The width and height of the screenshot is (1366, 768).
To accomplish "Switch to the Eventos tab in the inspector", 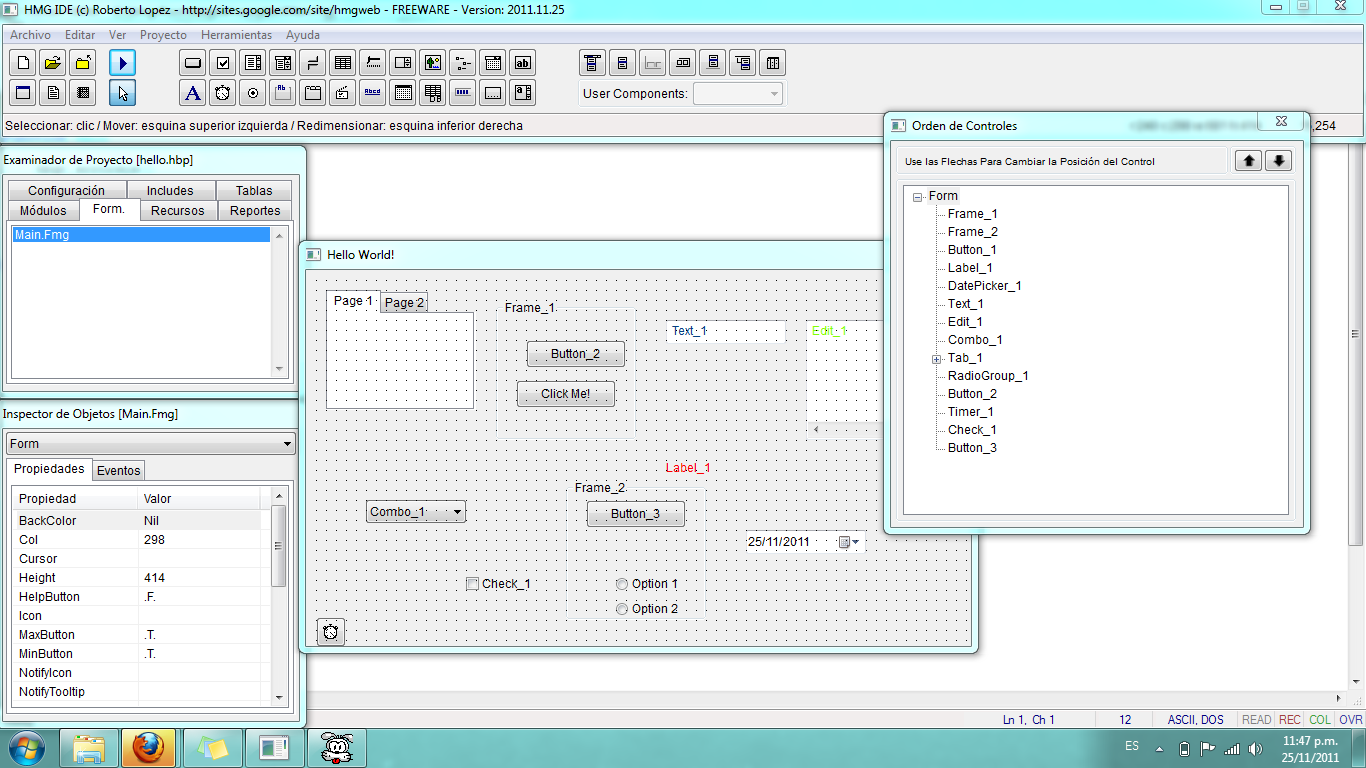I will pos(118,469).
